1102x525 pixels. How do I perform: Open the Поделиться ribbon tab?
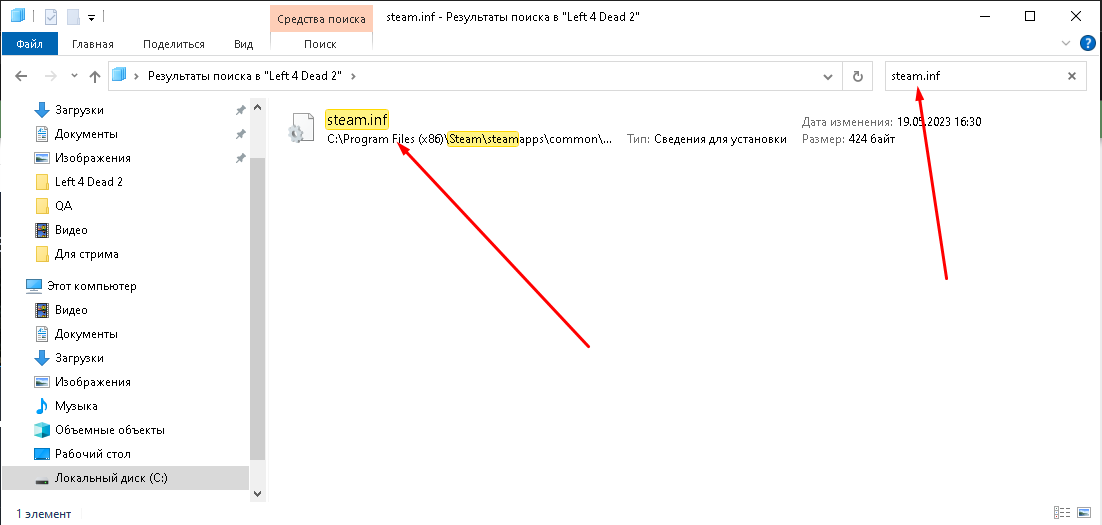click(x=174, y=44)
